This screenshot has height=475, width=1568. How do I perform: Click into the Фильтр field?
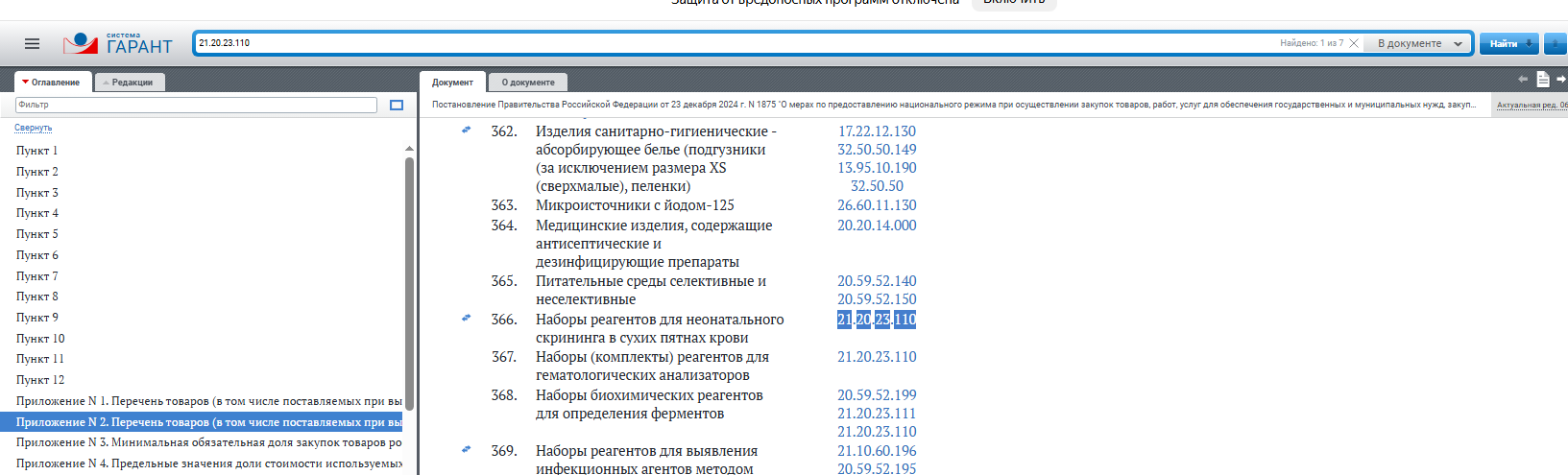(196, 105)
